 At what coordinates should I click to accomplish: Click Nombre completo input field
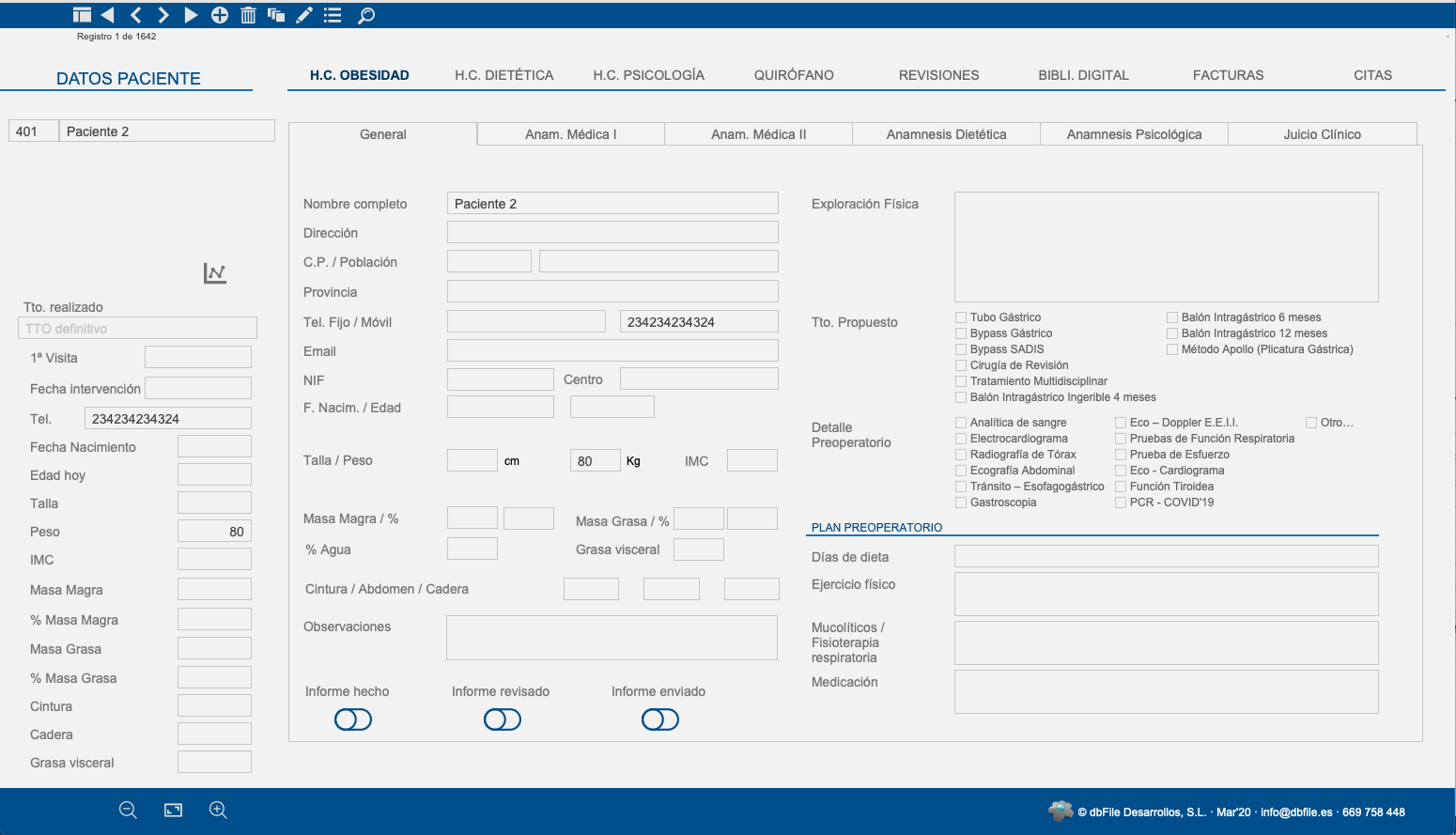(x=612, y=203)
